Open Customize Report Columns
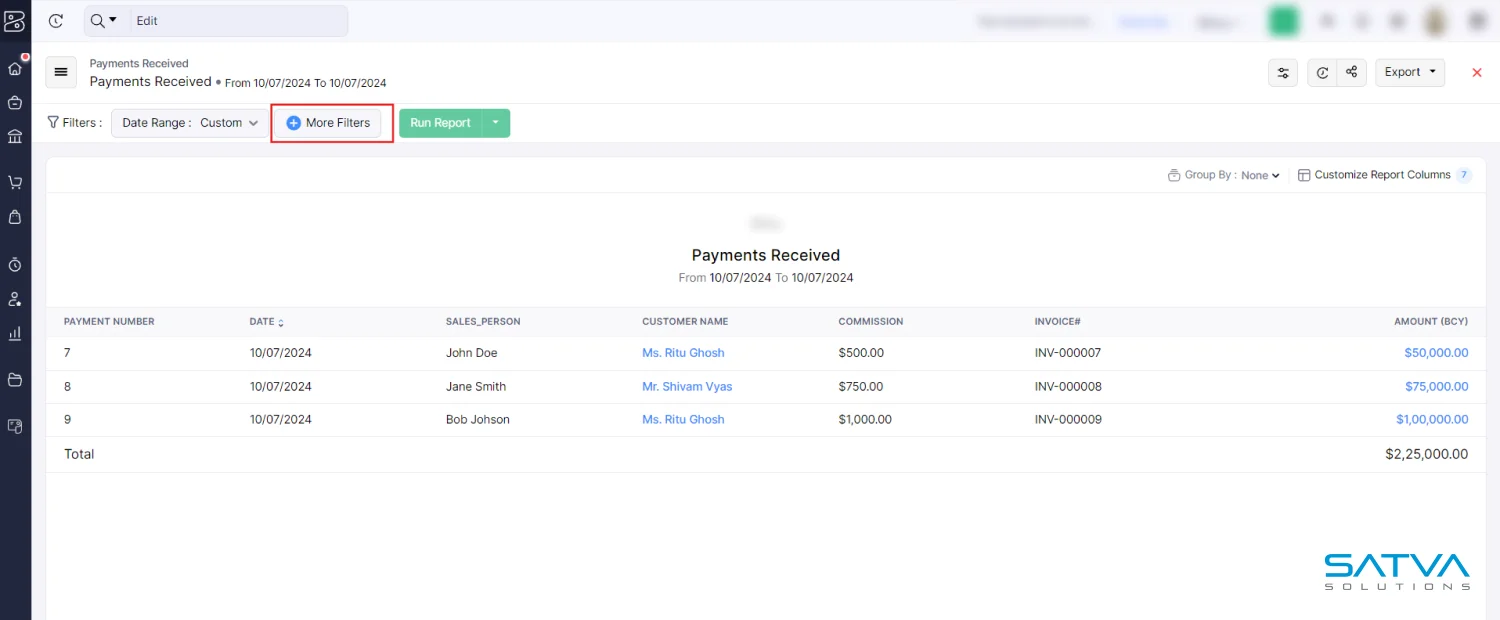This screenshot has height=620, width=1500. [1382, 175]
